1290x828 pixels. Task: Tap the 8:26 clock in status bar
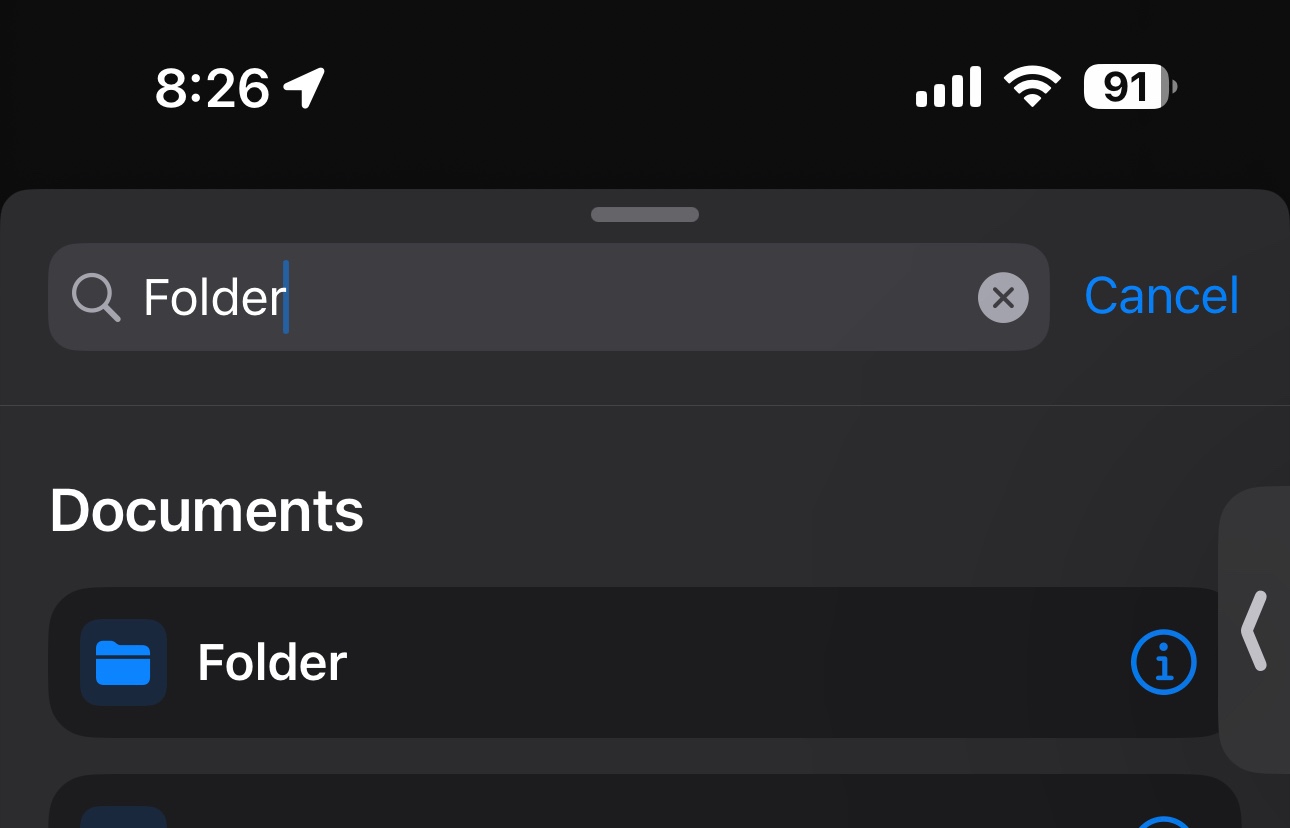pyautogui.click(x=212, y=88)
